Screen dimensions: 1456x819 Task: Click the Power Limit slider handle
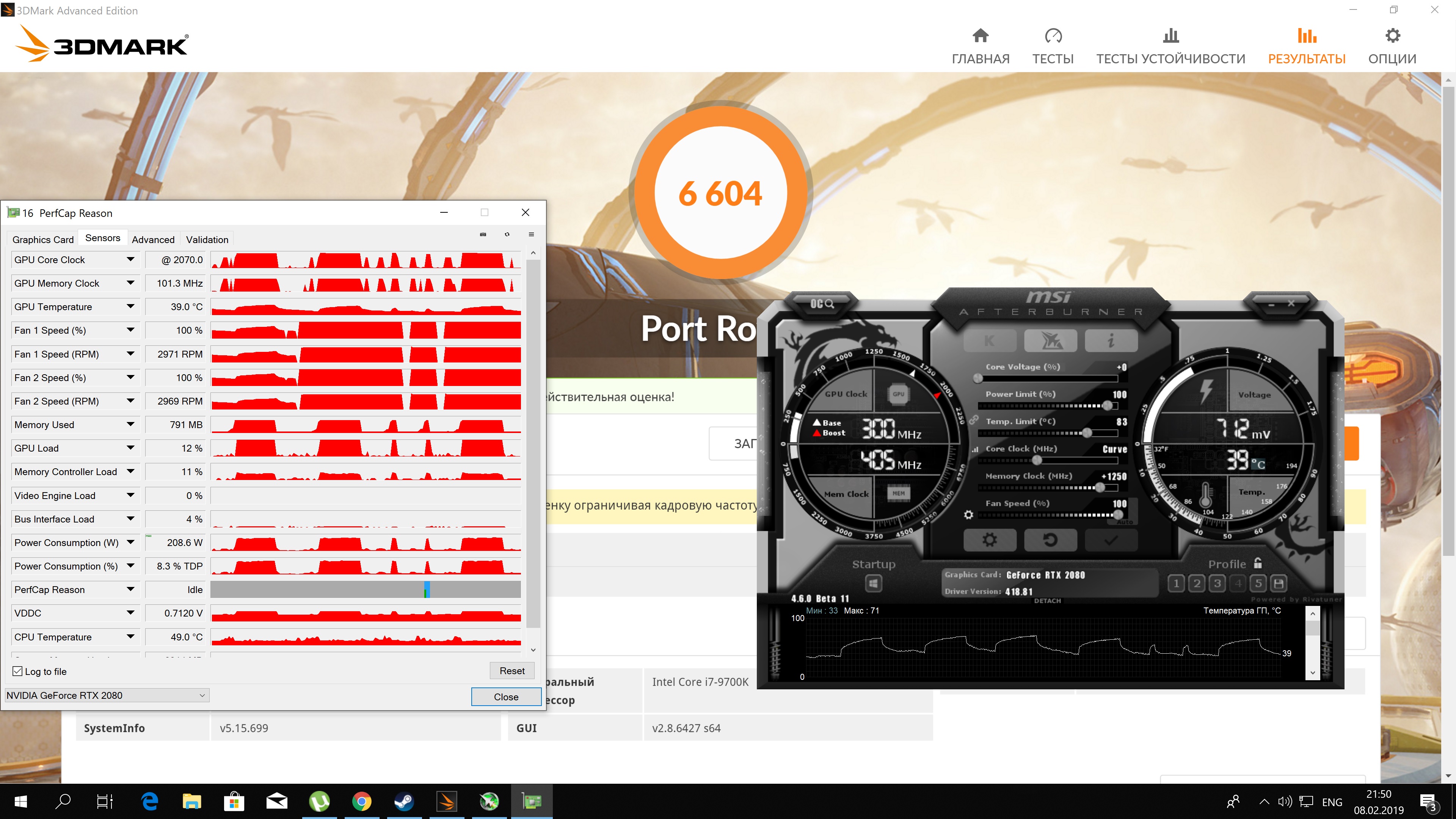point(1107,406)
